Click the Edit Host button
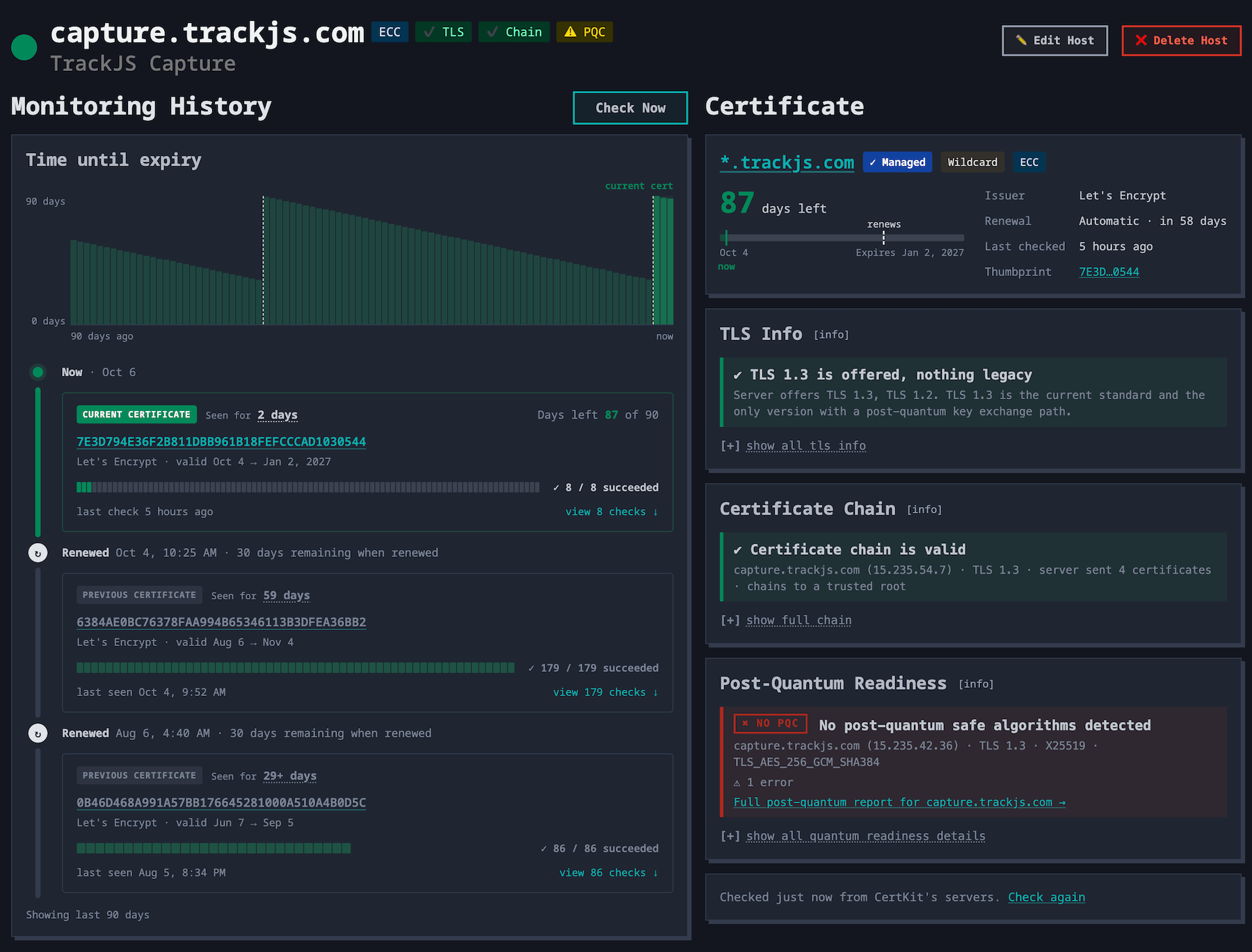Image resolution: width=1252 pixels, height=952 pixels. coord(1054,40)
